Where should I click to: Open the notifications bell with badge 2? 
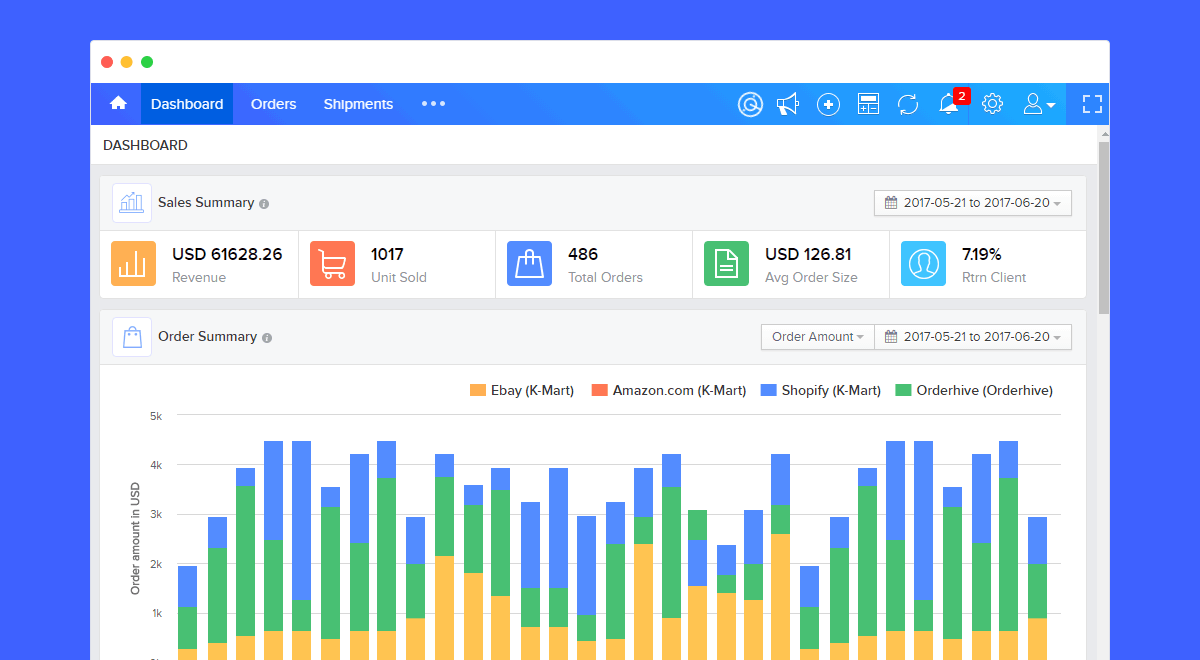click(x=949, y=104)
